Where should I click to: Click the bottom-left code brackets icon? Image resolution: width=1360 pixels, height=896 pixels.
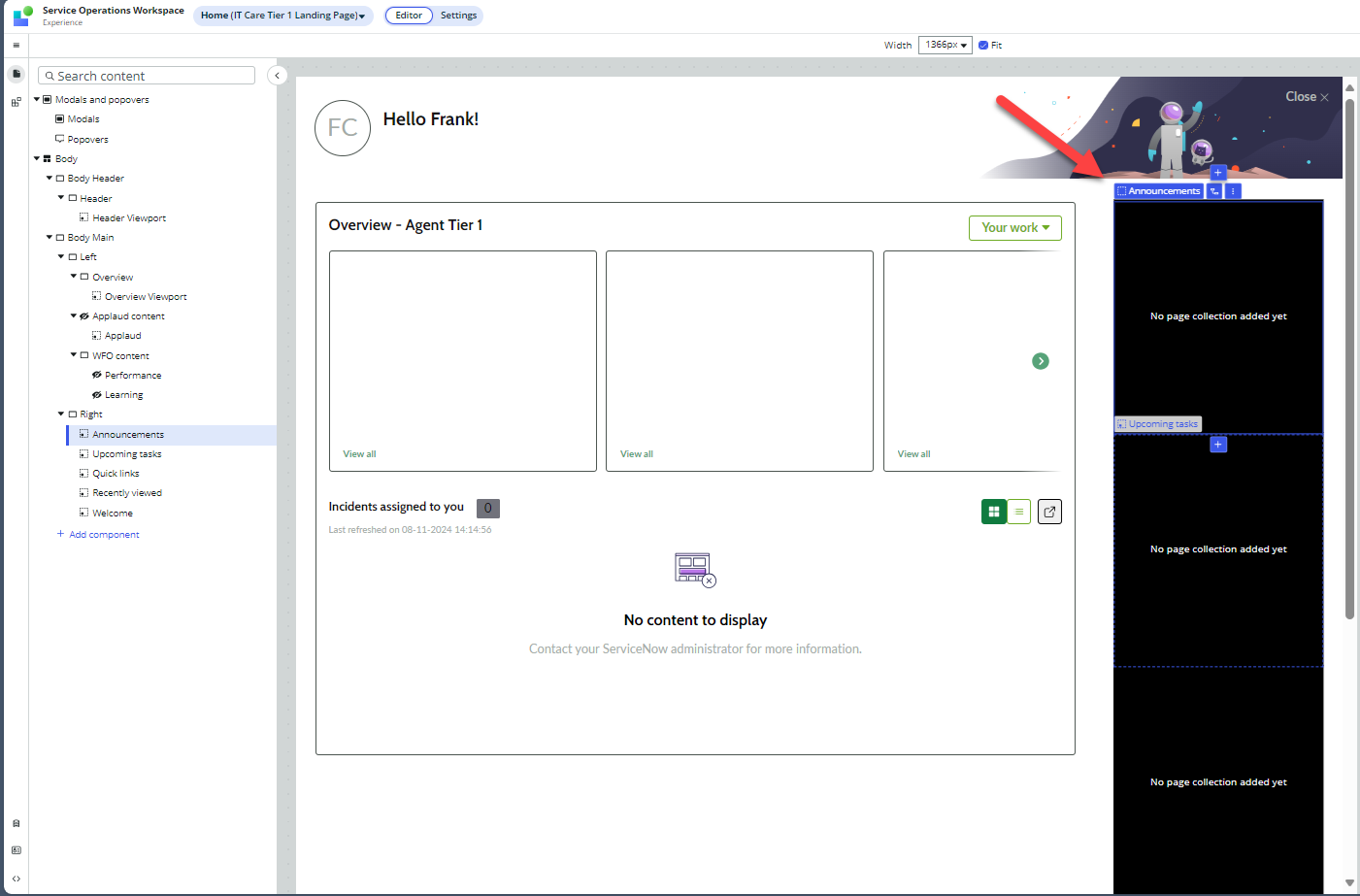(x=17, y=879)
